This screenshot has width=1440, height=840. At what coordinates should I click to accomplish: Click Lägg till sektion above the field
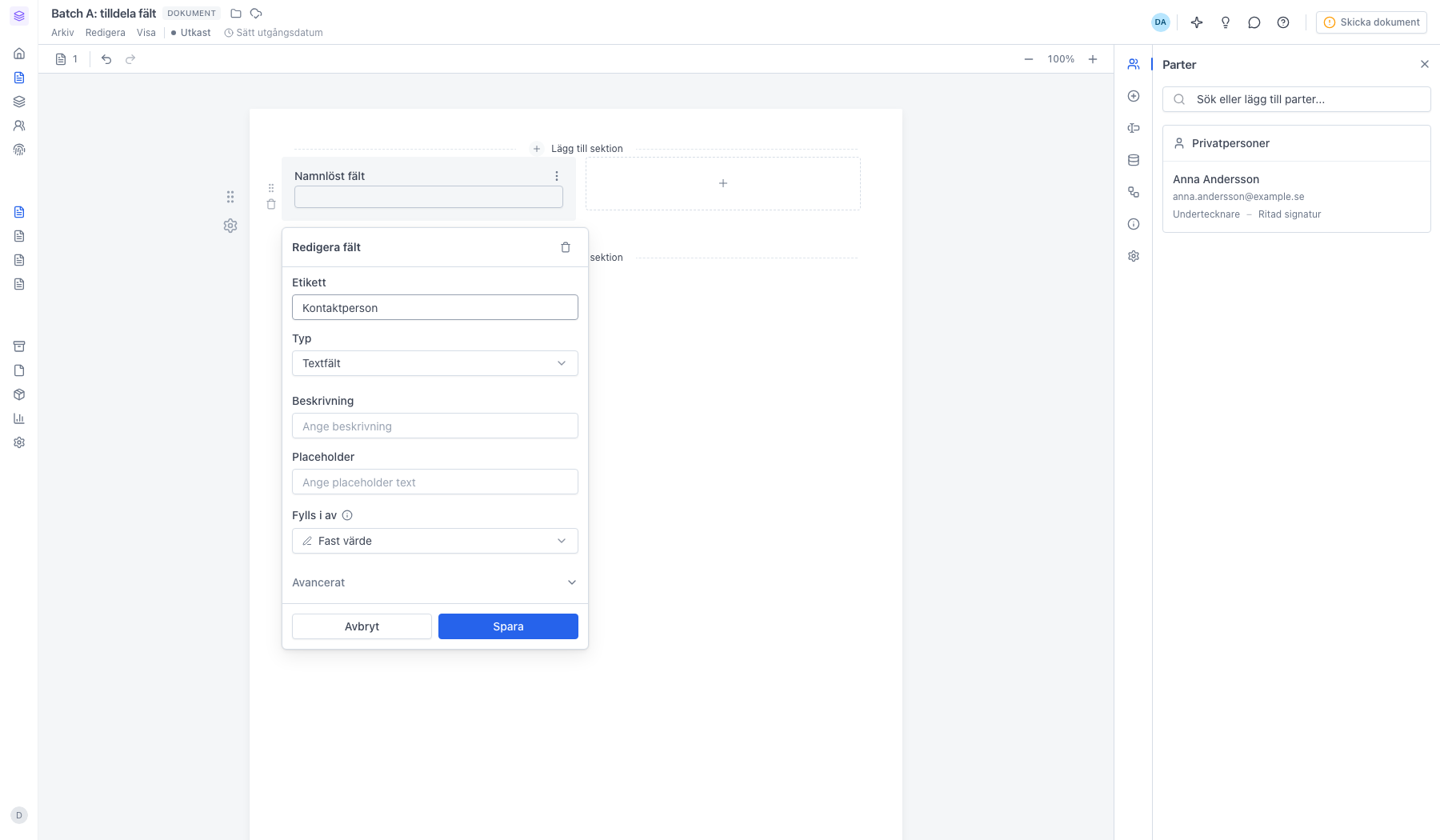(578, 149)
